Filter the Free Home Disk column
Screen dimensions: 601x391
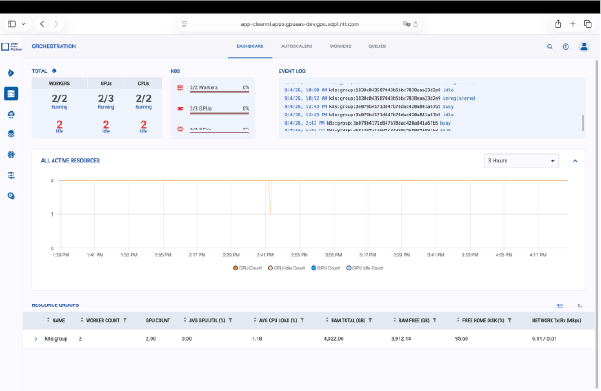(509, 320)
